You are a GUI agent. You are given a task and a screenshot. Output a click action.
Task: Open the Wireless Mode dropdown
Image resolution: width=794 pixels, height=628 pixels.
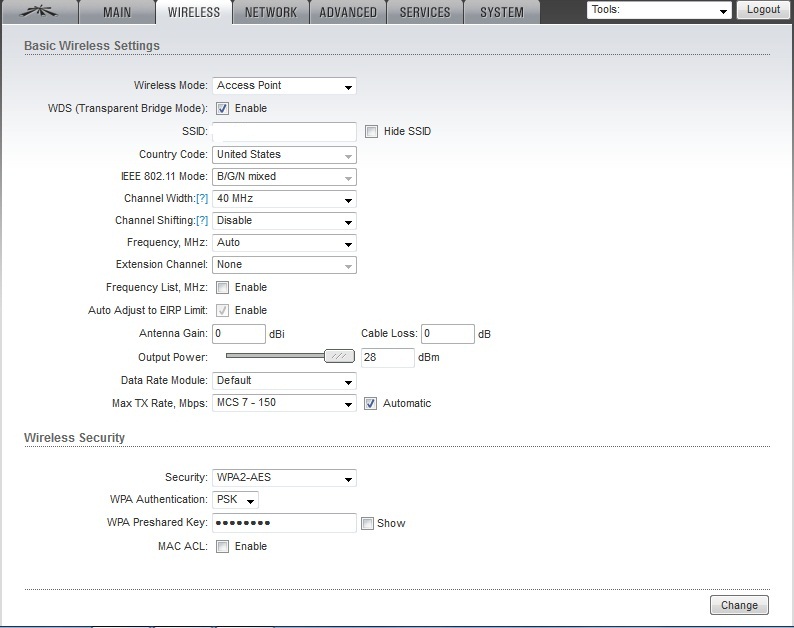point(284,87)
